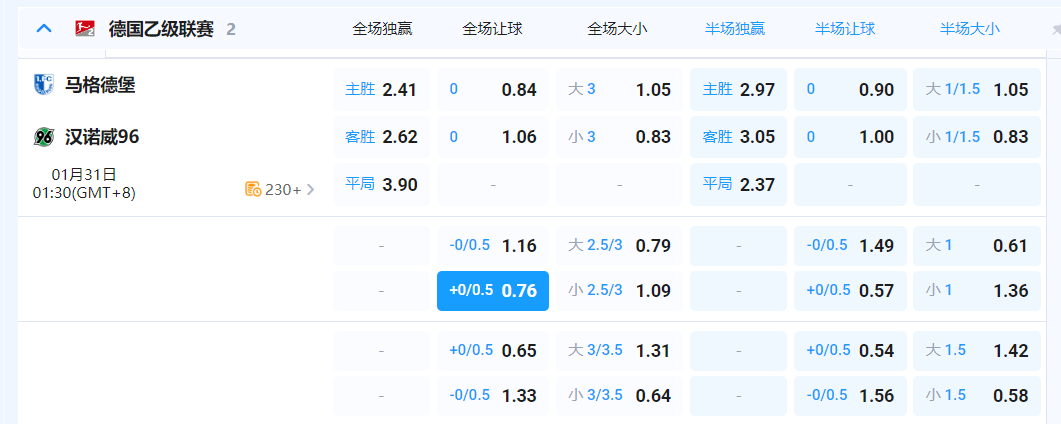1061x424 pixels.
Task: Select 大 3 at odds 1.05
Action: (x=619, y=89)
